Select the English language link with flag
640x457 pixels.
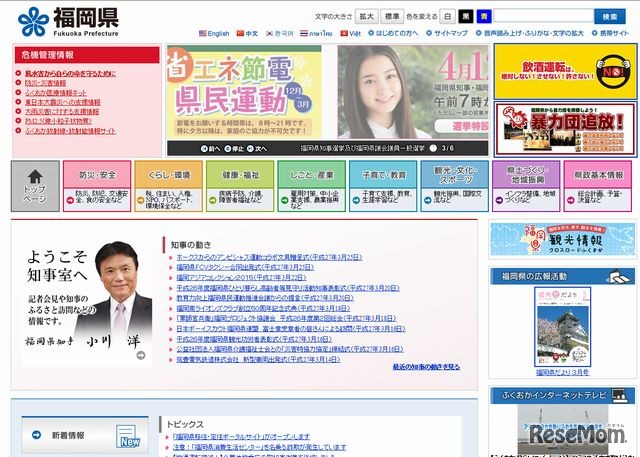click(214, 33)
